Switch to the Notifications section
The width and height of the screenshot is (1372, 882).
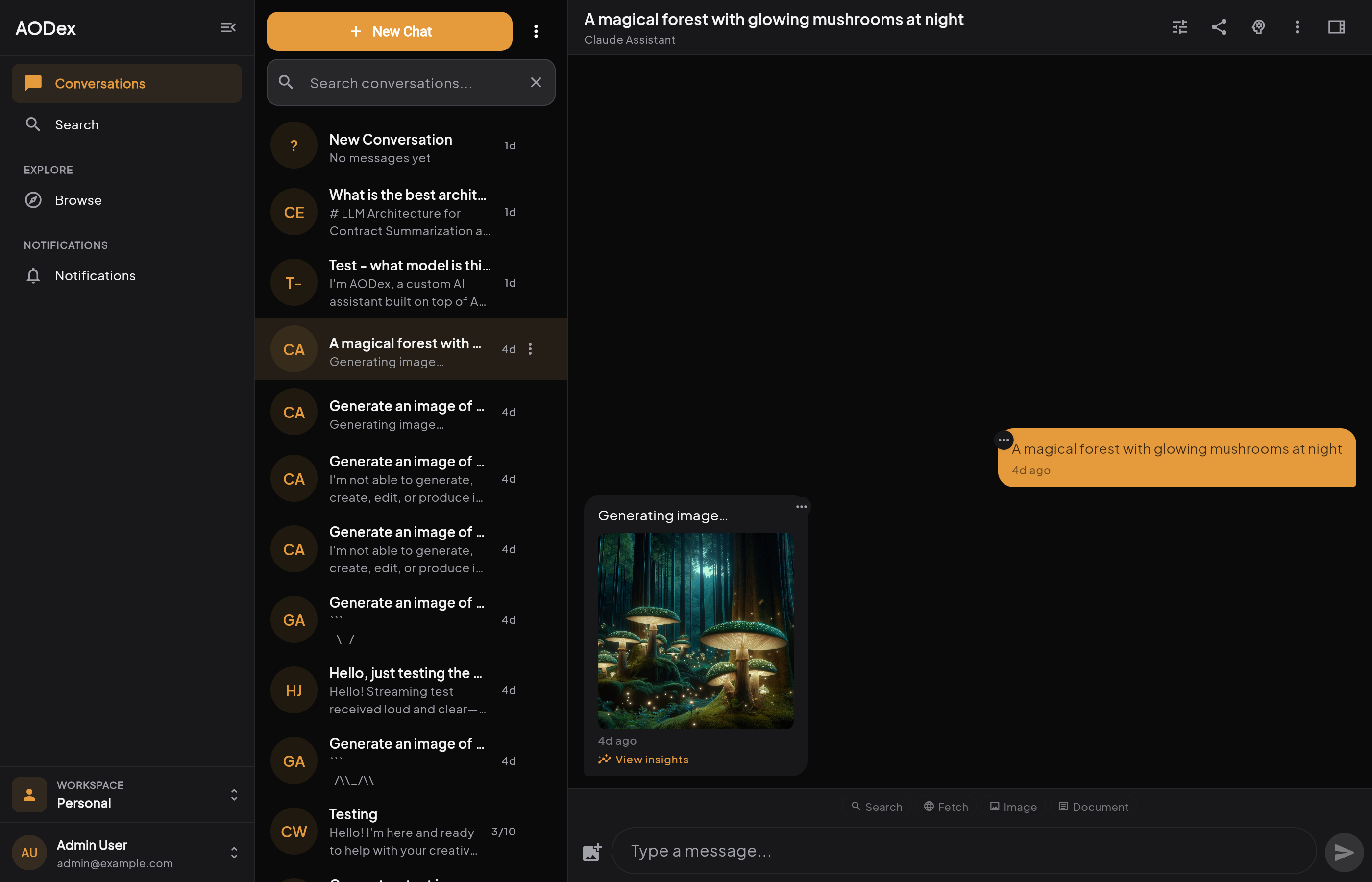pos(95,275)
